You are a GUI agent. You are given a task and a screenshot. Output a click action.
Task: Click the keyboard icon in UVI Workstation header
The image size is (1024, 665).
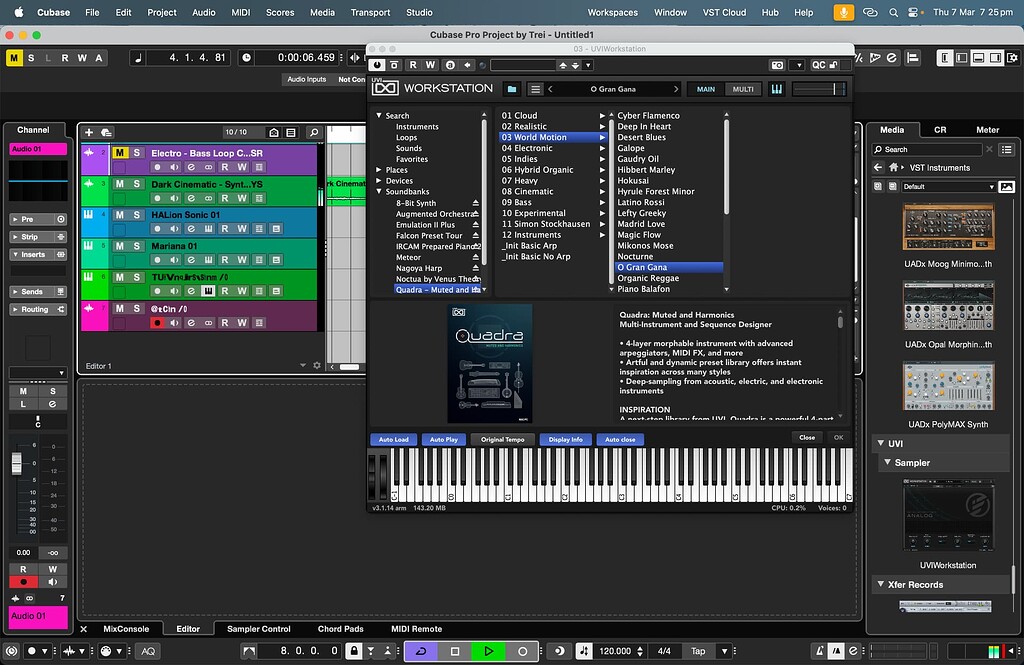(x=776, y=89)
